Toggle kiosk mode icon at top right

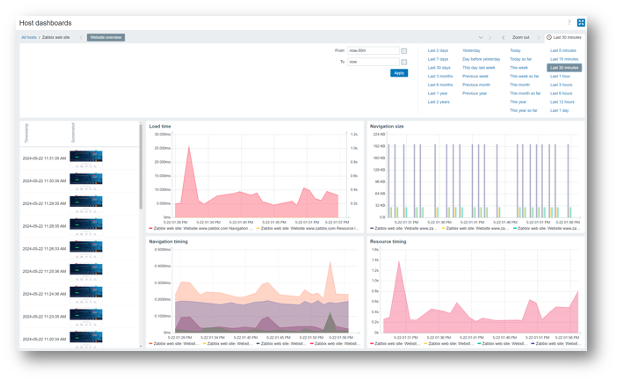coord(581,22)
